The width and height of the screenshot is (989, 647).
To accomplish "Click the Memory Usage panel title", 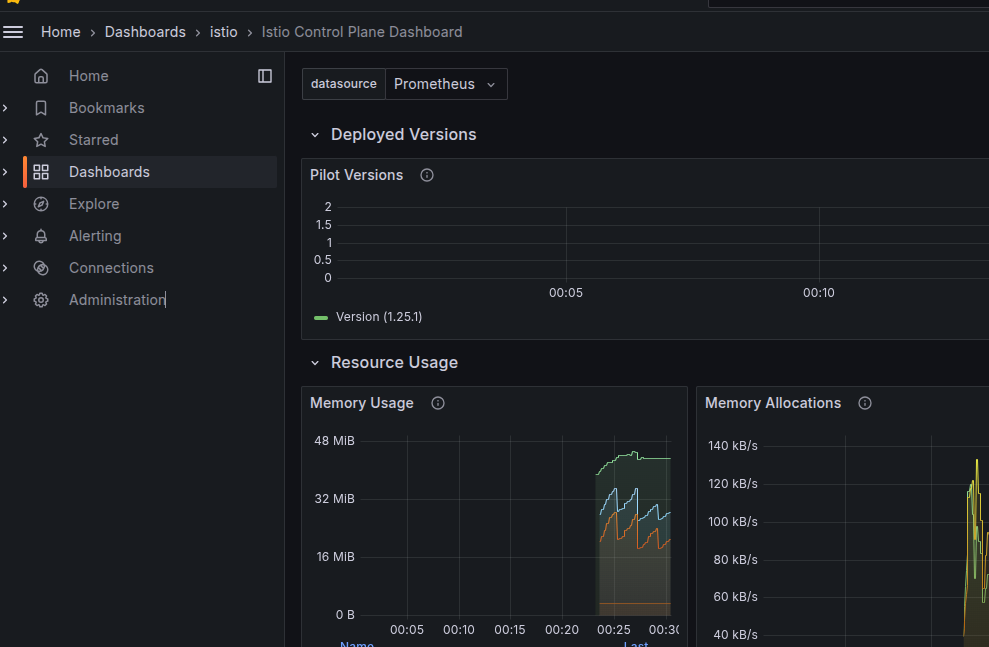I will tap(361, 404).
